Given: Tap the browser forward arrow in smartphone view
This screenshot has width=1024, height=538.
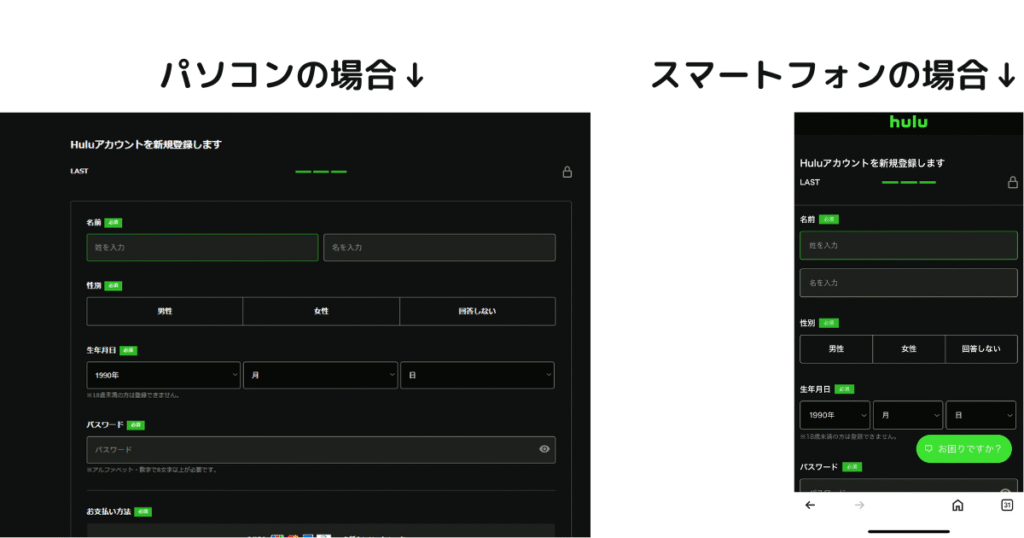Looking at the screenshot, I should click(x=859, y=505).
